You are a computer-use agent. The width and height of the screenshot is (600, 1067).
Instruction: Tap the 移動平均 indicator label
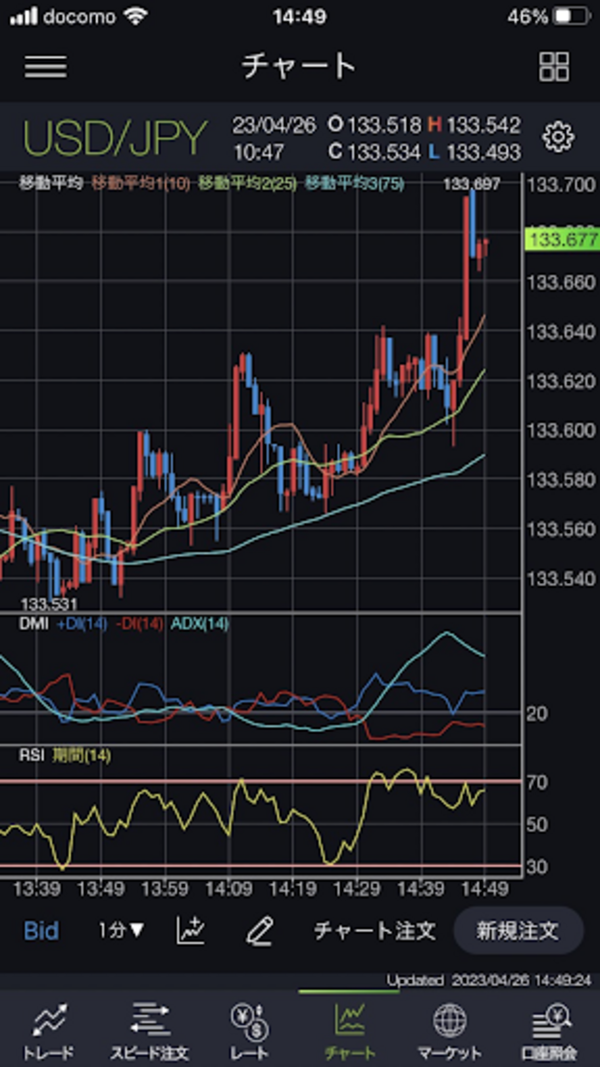(52, 183)
